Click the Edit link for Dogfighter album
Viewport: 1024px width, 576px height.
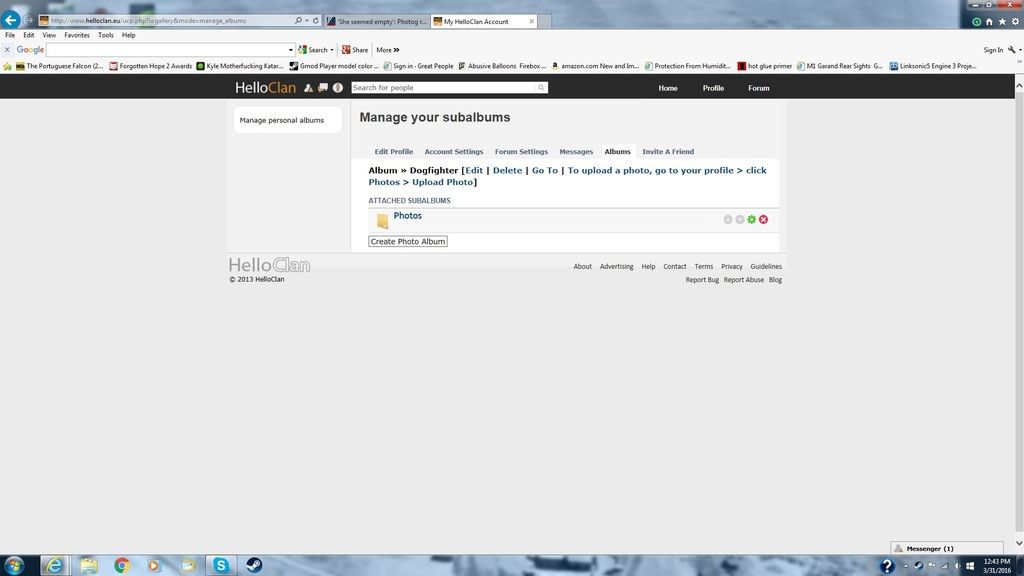pyautogui.click(x=474, y=170)
